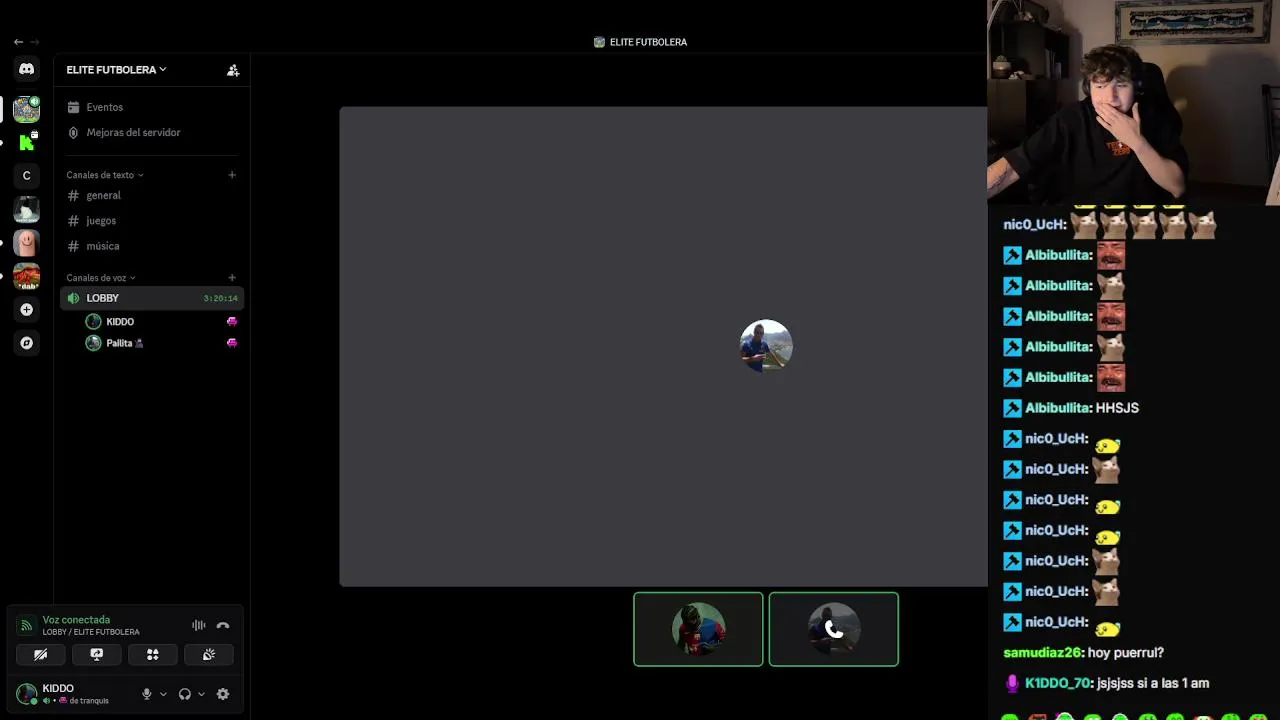Share your screen
The width and height of the screenshot is (1280, 720).
(x=97, y=654)
